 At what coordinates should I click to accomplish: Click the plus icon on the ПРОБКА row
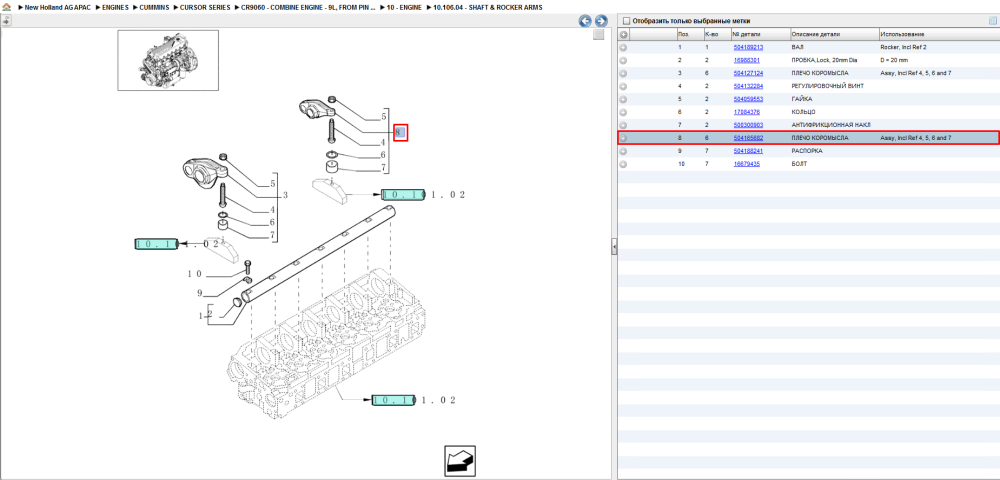click(624, 60)
